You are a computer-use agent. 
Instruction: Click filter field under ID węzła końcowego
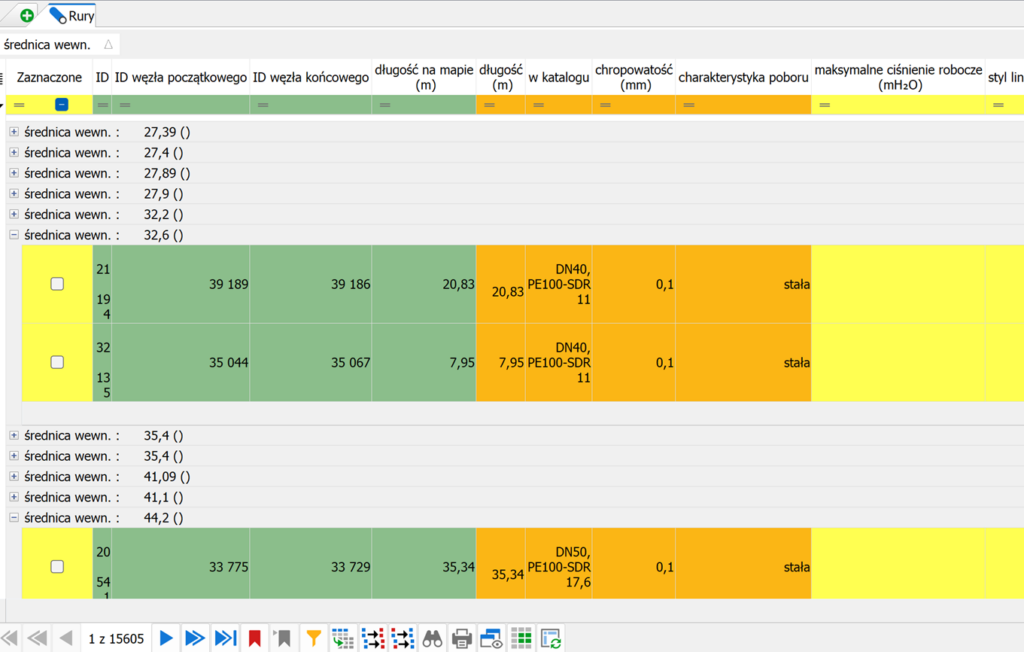pyautogui.click(x=310, y=105)
